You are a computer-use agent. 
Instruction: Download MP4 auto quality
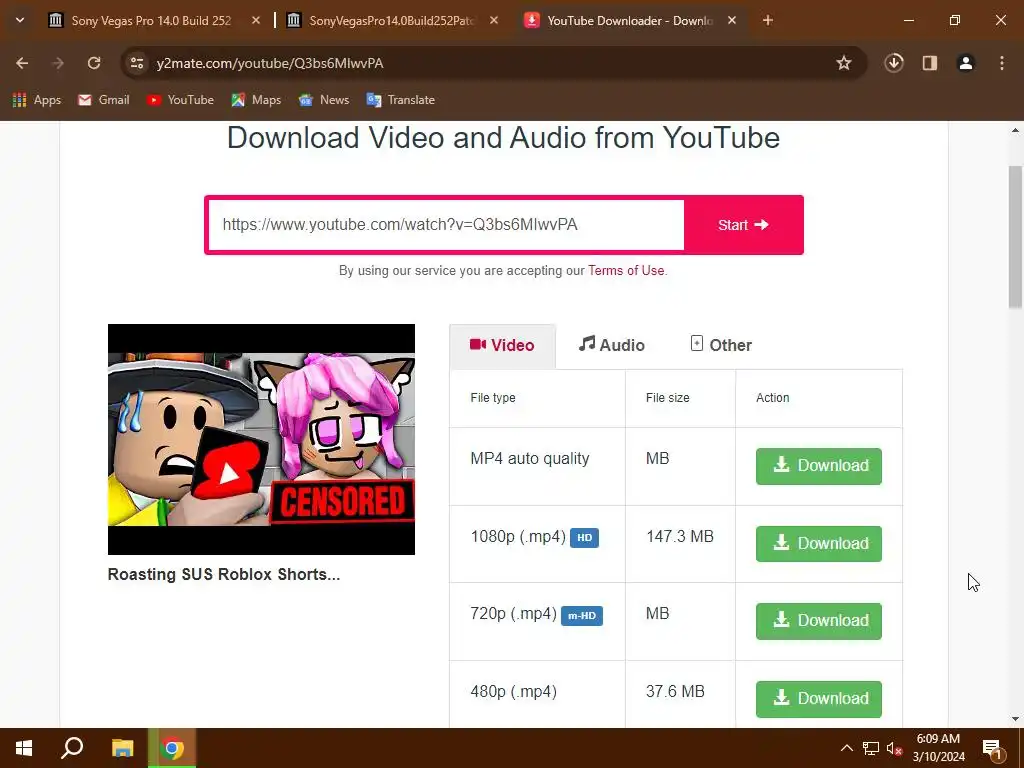818,466
